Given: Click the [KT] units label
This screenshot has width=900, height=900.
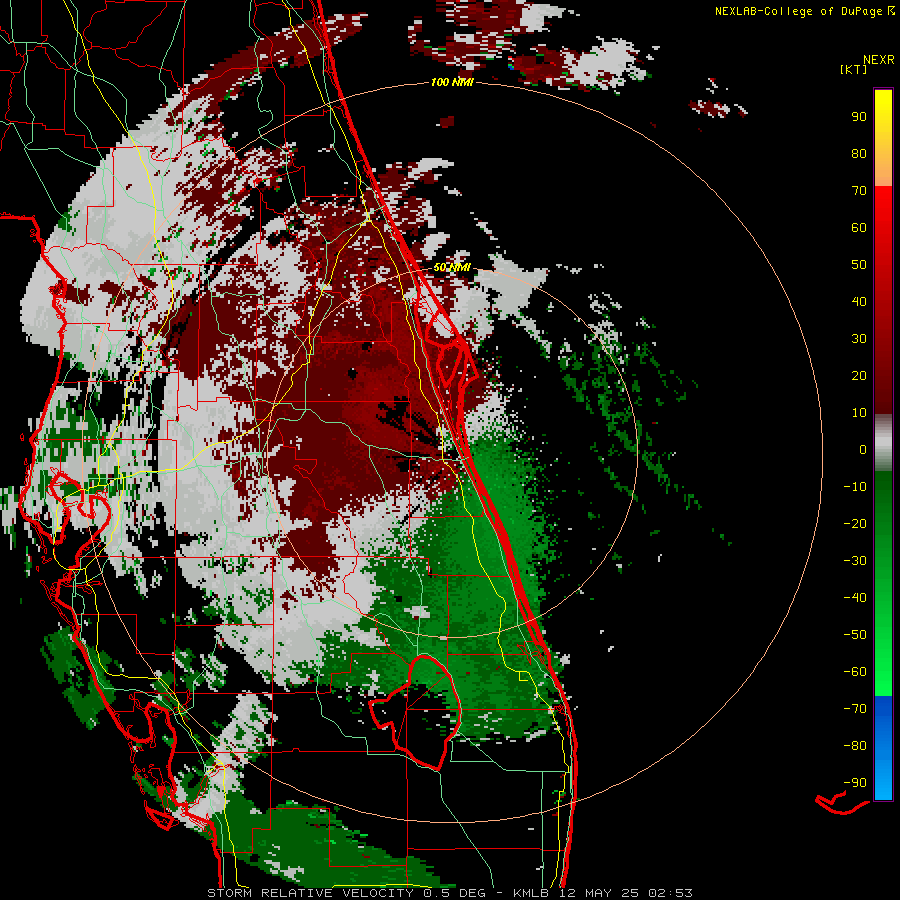Looking at the screenshot, I should [853, 69].
